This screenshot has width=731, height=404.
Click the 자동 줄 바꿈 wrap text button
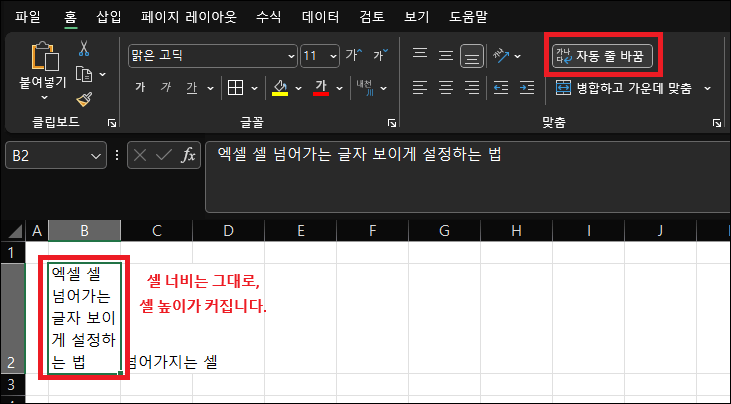[x=602, y=56]
